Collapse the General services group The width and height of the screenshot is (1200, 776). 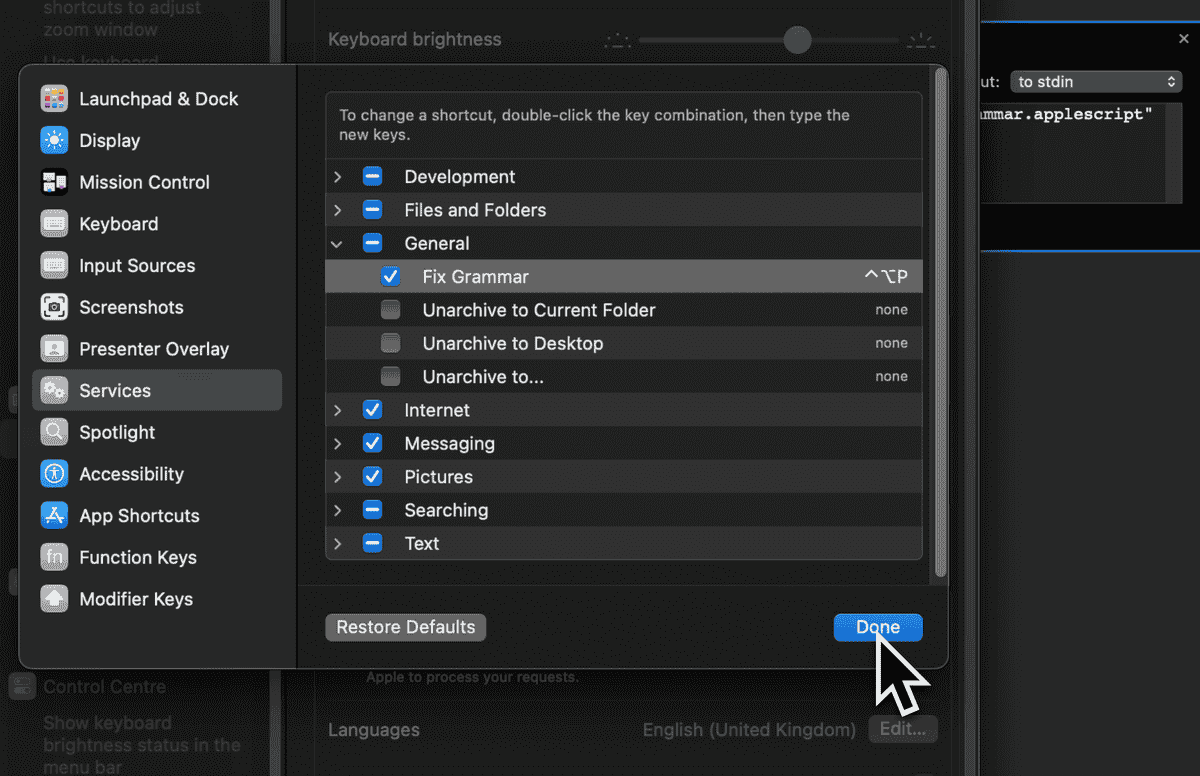tap(337, 243)
